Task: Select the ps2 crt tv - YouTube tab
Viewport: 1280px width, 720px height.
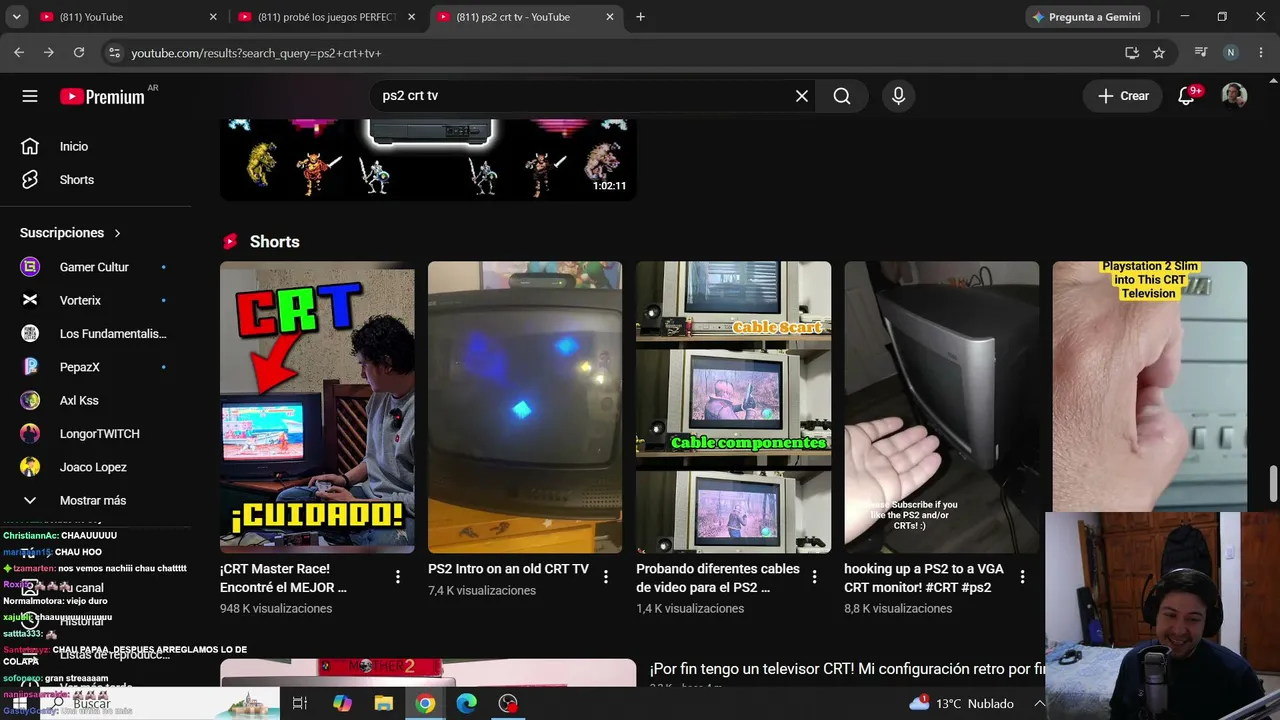Action: point(524,17)
